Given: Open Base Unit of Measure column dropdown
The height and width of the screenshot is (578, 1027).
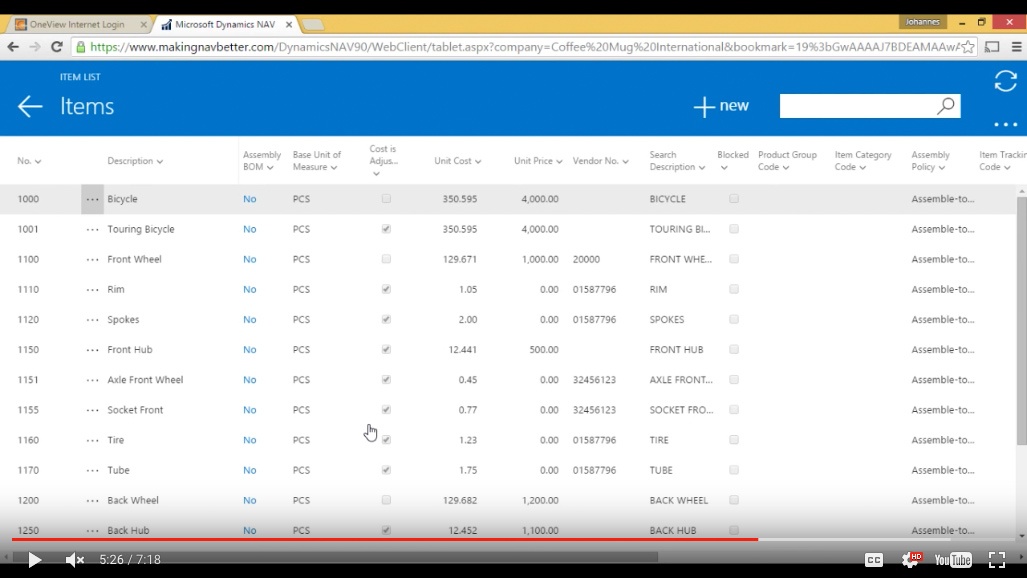Looking at the screenshot, I should click(x=334, y=167).
